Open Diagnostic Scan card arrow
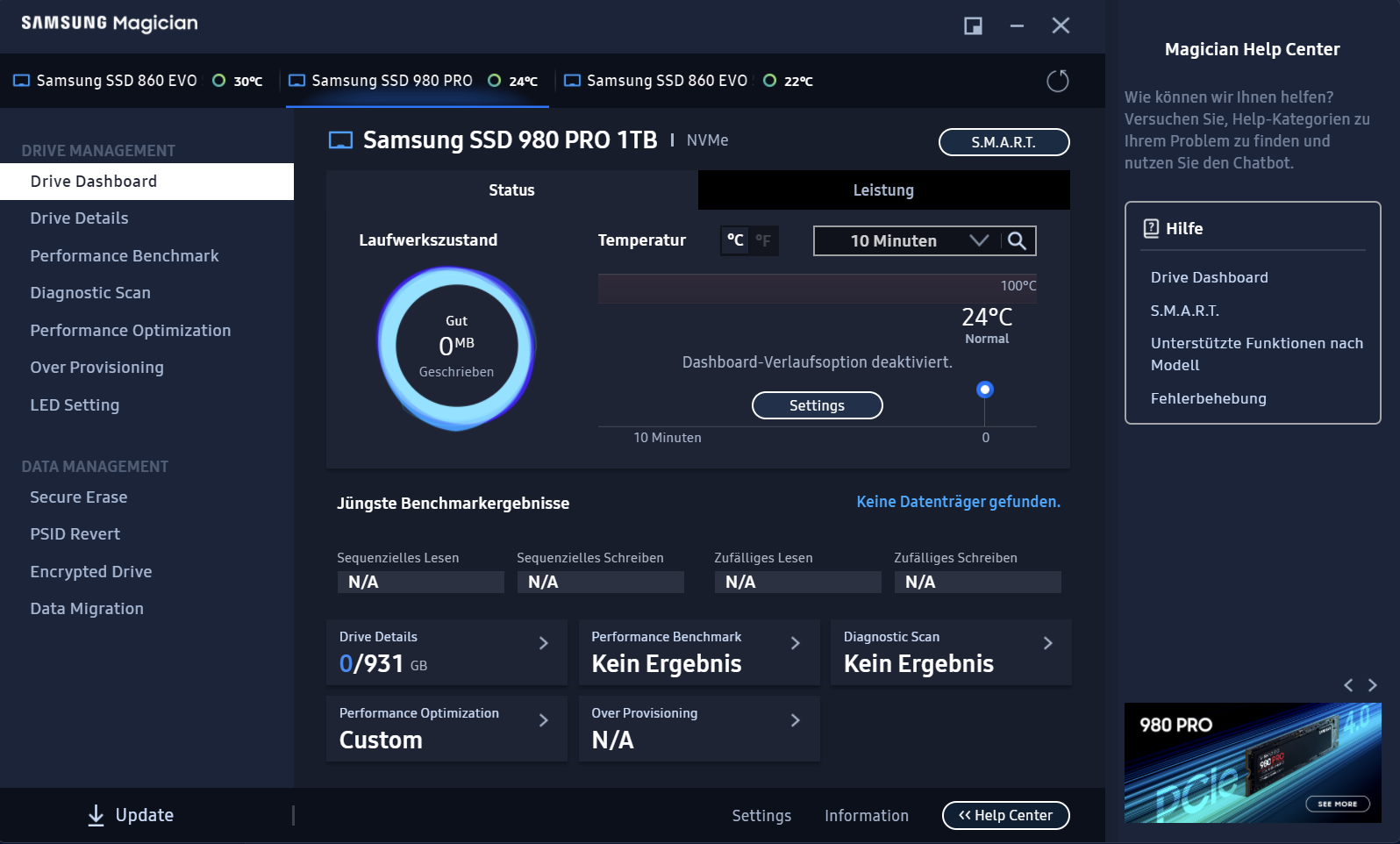This screenshot has width=1400, height=844. tap(1048, 643)
